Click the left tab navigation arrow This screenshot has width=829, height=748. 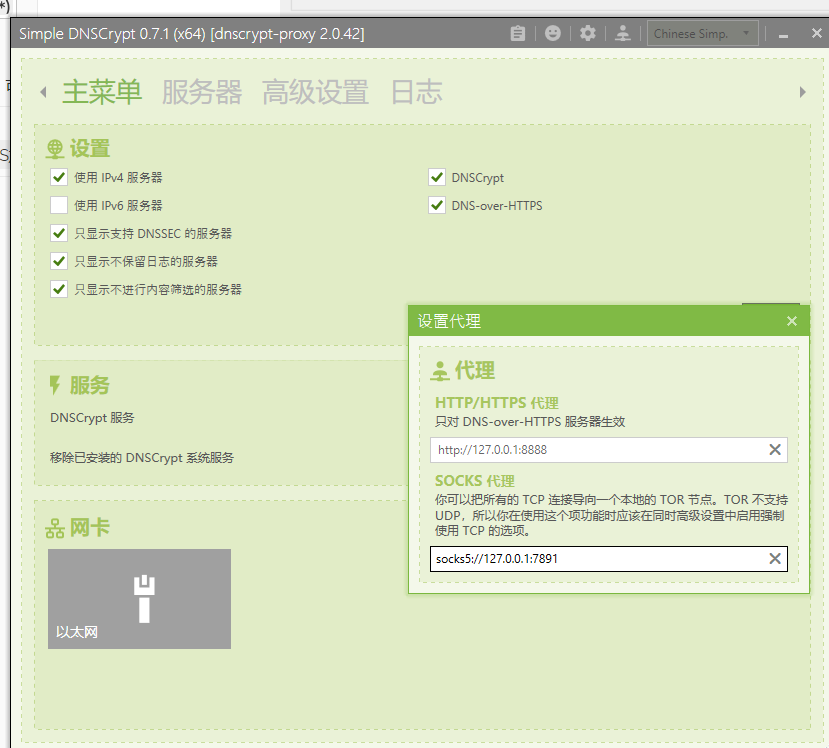pos(43,92)
